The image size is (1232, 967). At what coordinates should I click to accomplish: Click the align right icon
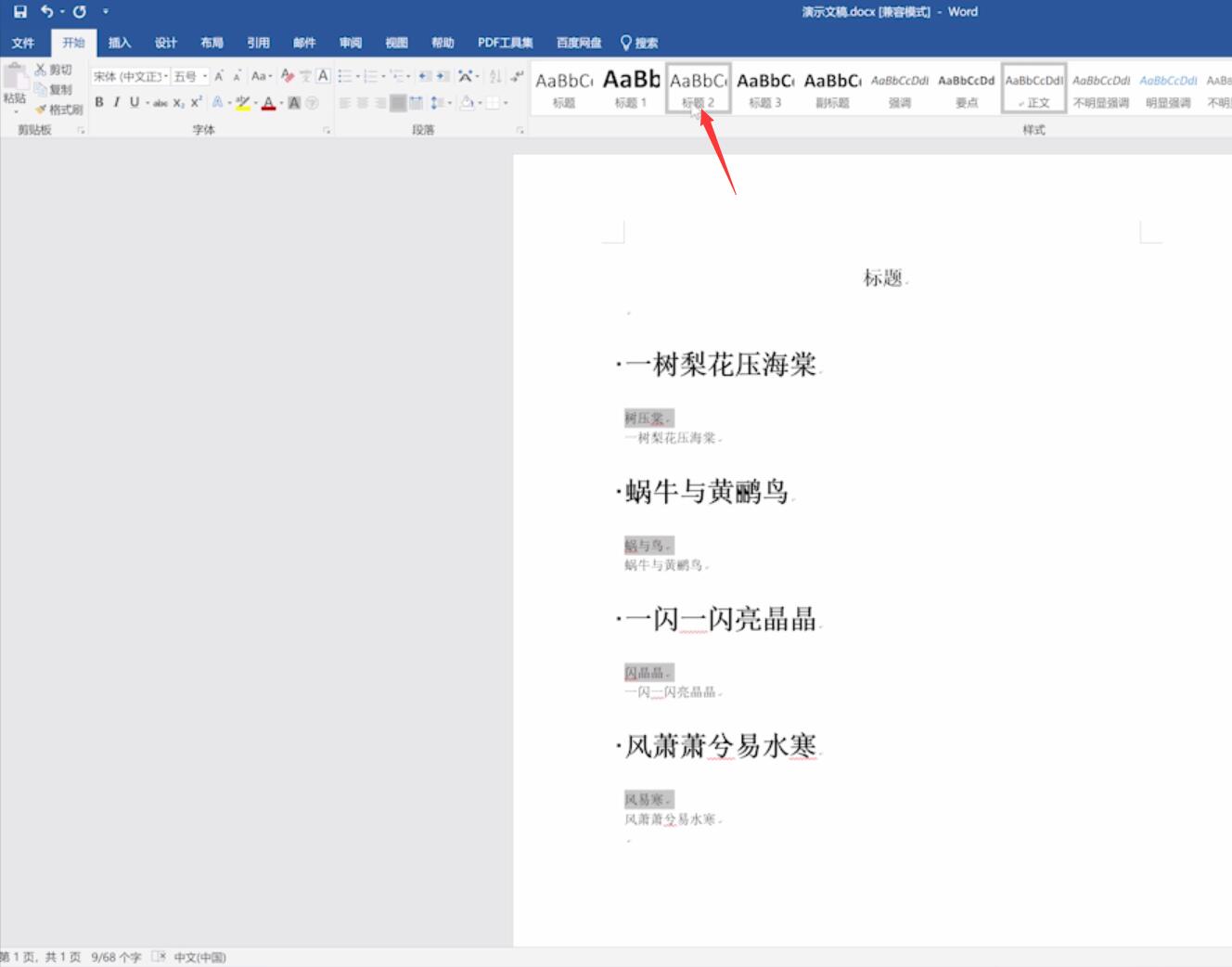click(380, 102)
